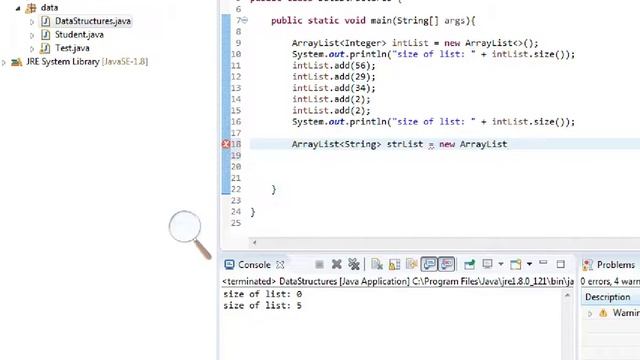Click line number 20 in gutter

pyautogui.click(x=236, y=167)
